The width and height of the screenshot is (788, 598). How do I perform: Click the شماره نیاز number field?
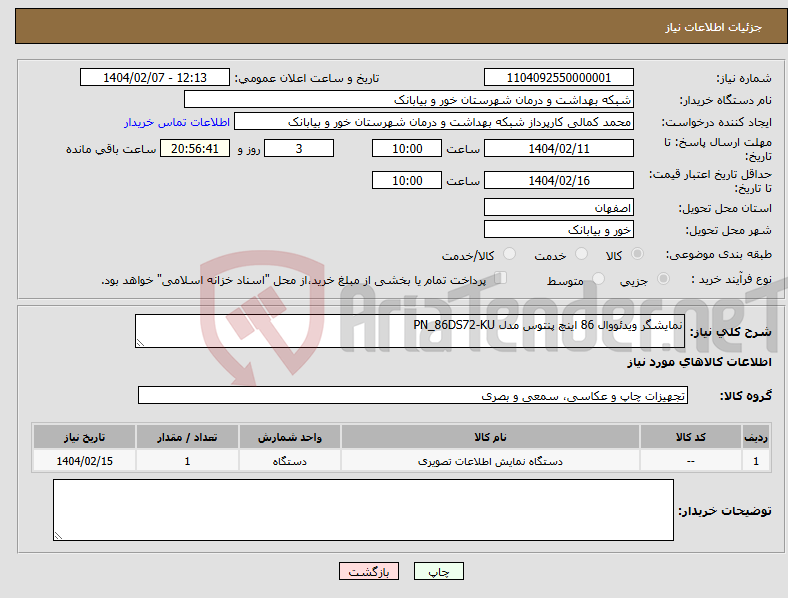pyautogui.click(x=558, y=77)
